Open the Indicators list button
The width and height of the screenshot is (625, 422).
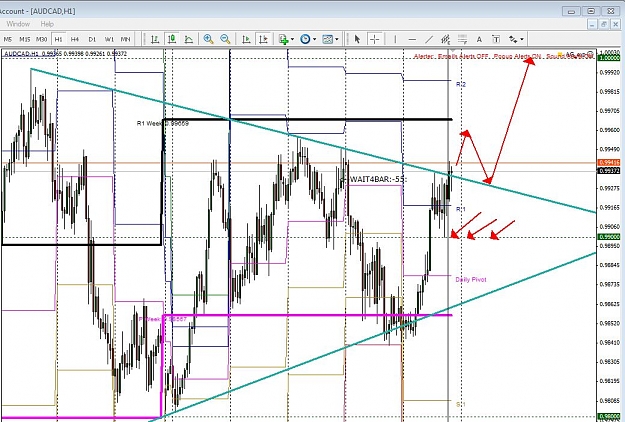(x=286, y=39)
